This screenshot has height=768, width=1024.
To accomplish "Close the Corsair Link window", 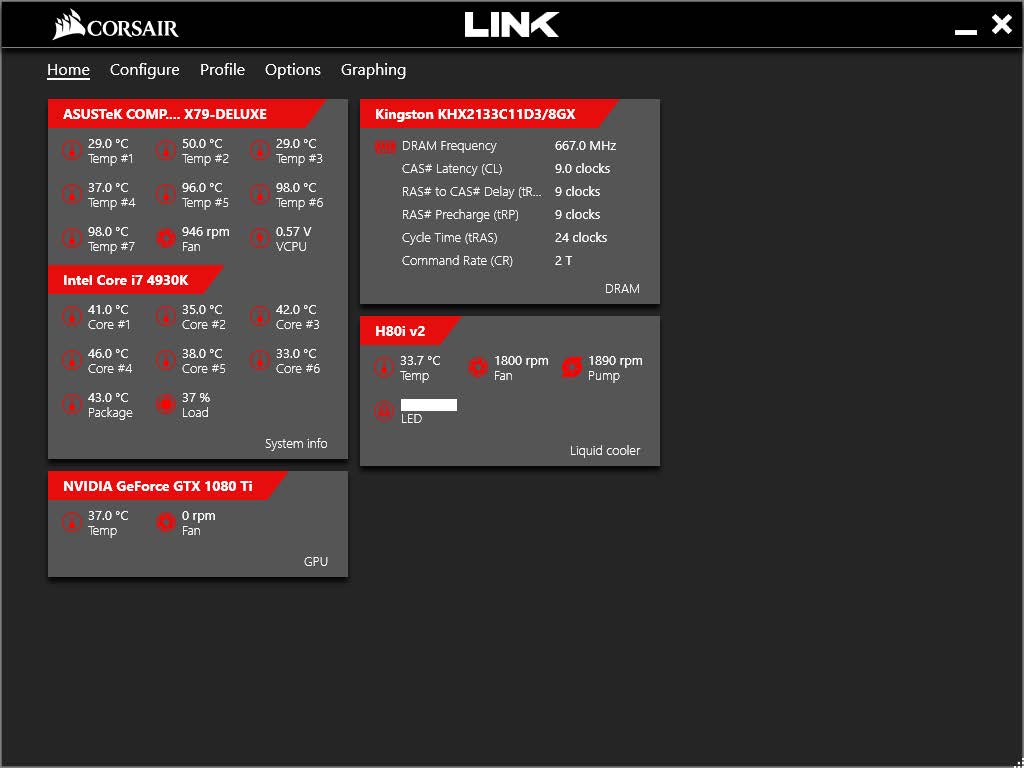I will pyautogui.click(x=1001, y=25).
